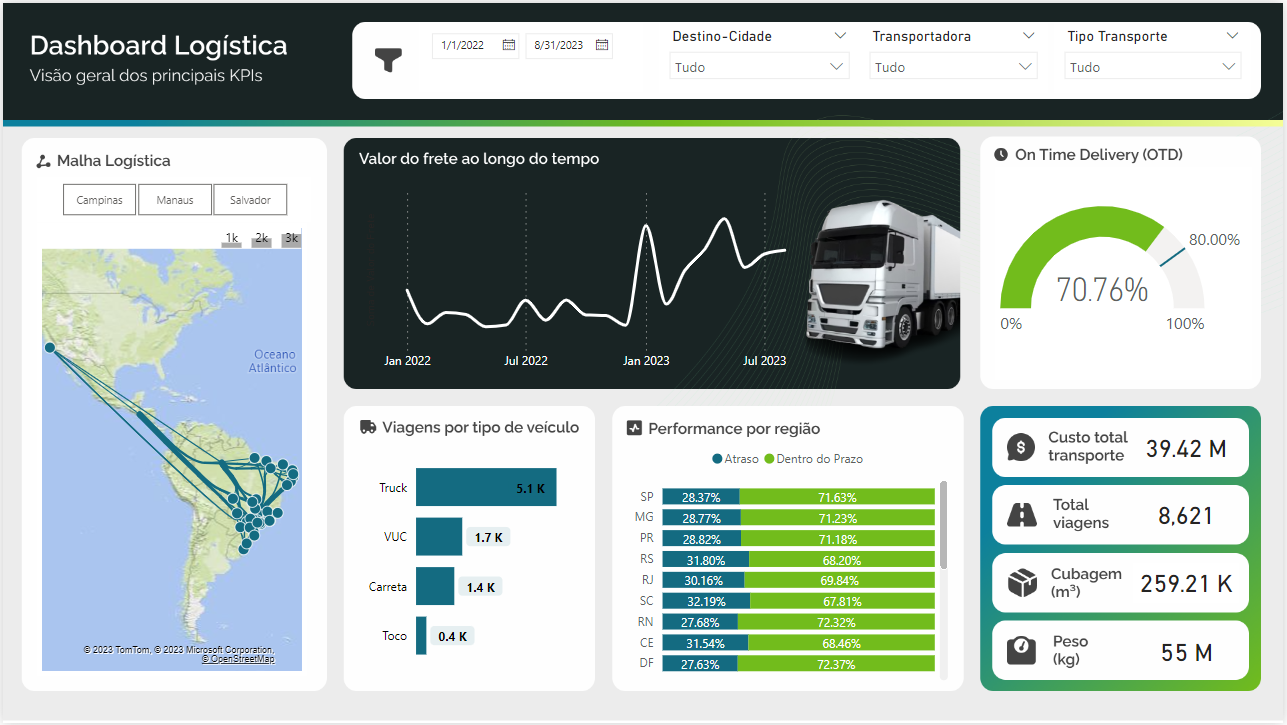Open the calendar icon next to 1/1/2022
The image size is (1287, 725).
pyautogui.click(x=509, y=45)
